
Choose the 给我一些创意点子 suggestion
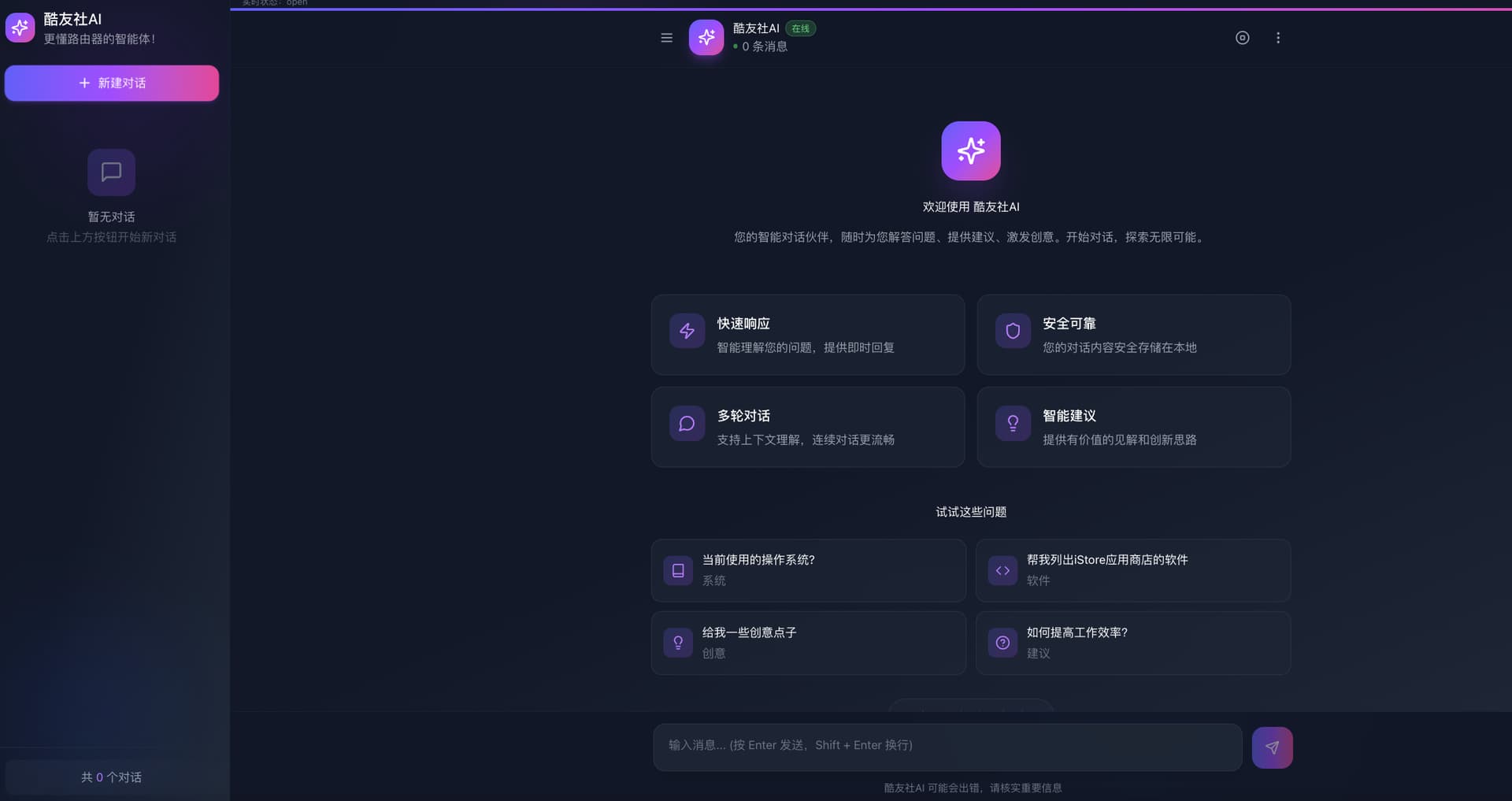[808, 643]
